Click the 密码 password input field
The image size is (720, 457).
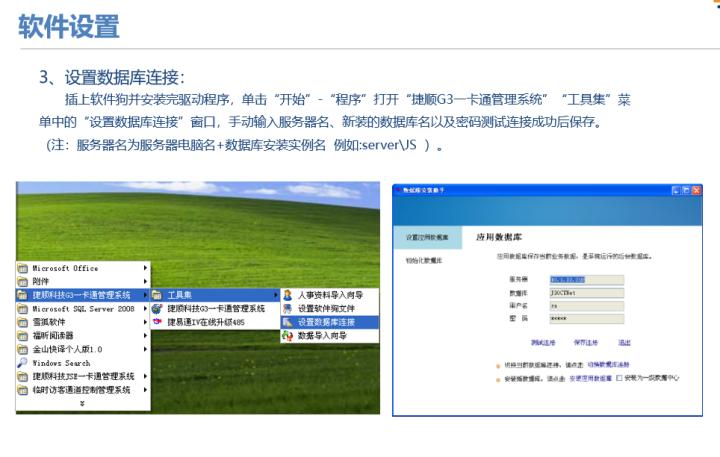click(x=587, y=318)
